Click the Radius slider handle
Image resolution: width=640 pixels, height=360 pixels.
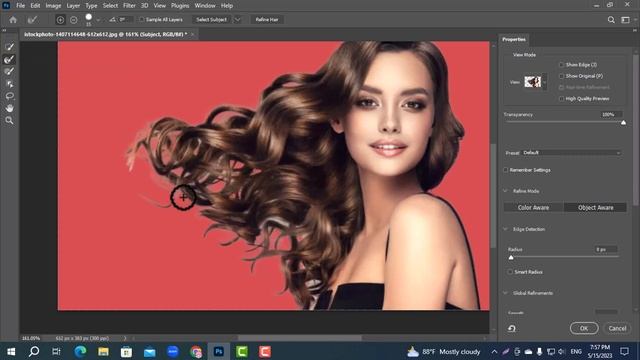(511, 257)
